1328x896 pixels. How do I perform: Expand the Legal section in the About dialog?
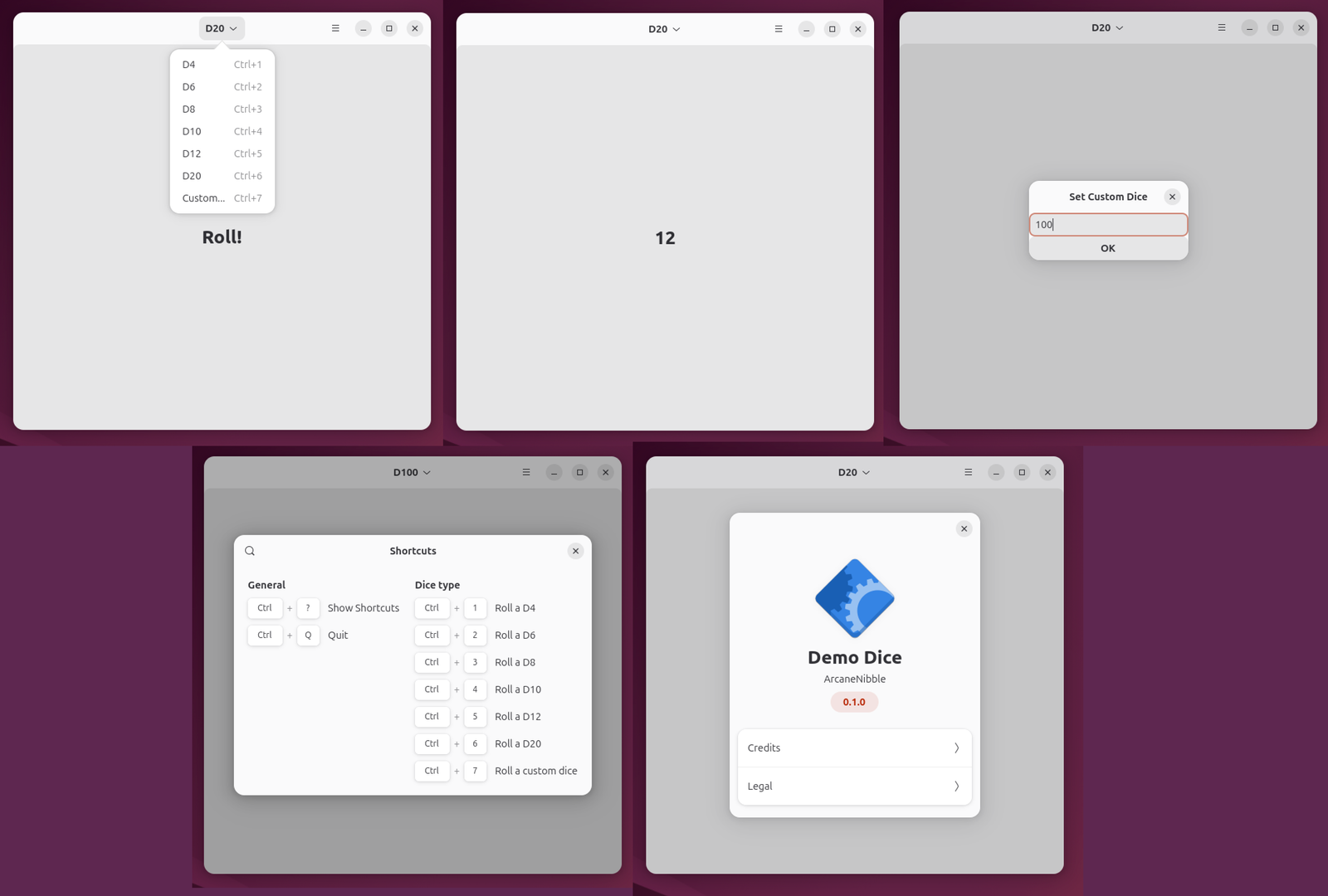(x=854, y=786)
